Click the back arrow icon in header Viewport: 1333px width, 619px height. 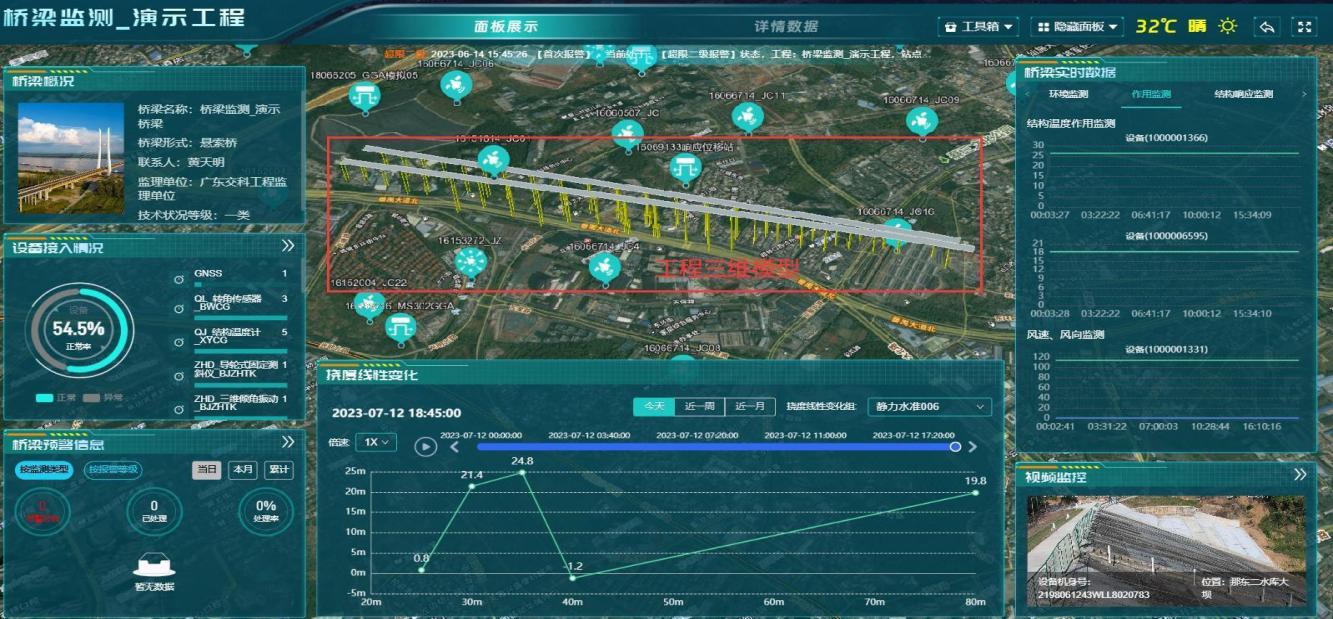click(1267, 27)
